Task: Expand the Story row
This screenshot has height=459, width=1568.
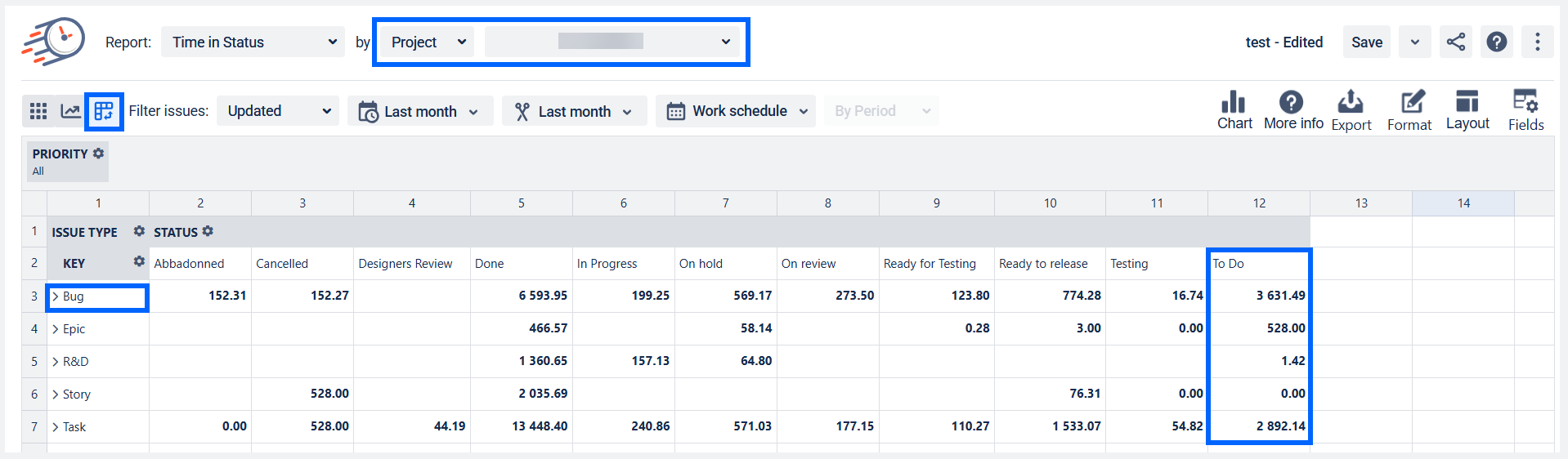Action: click(x=56, y=394)
